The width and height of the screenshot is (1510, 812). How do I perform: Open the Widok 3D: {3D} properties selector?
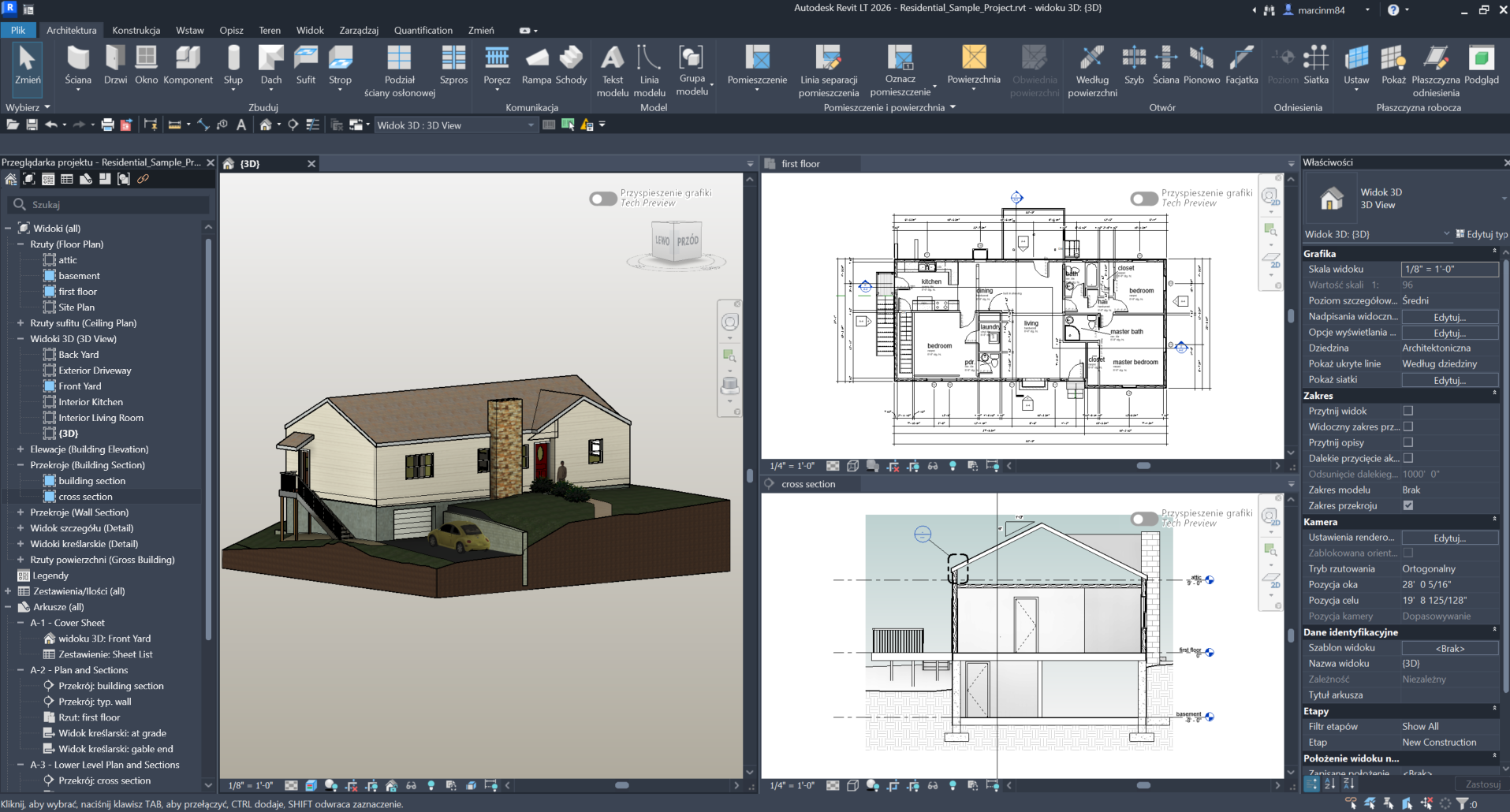(x=1378, y=234)
